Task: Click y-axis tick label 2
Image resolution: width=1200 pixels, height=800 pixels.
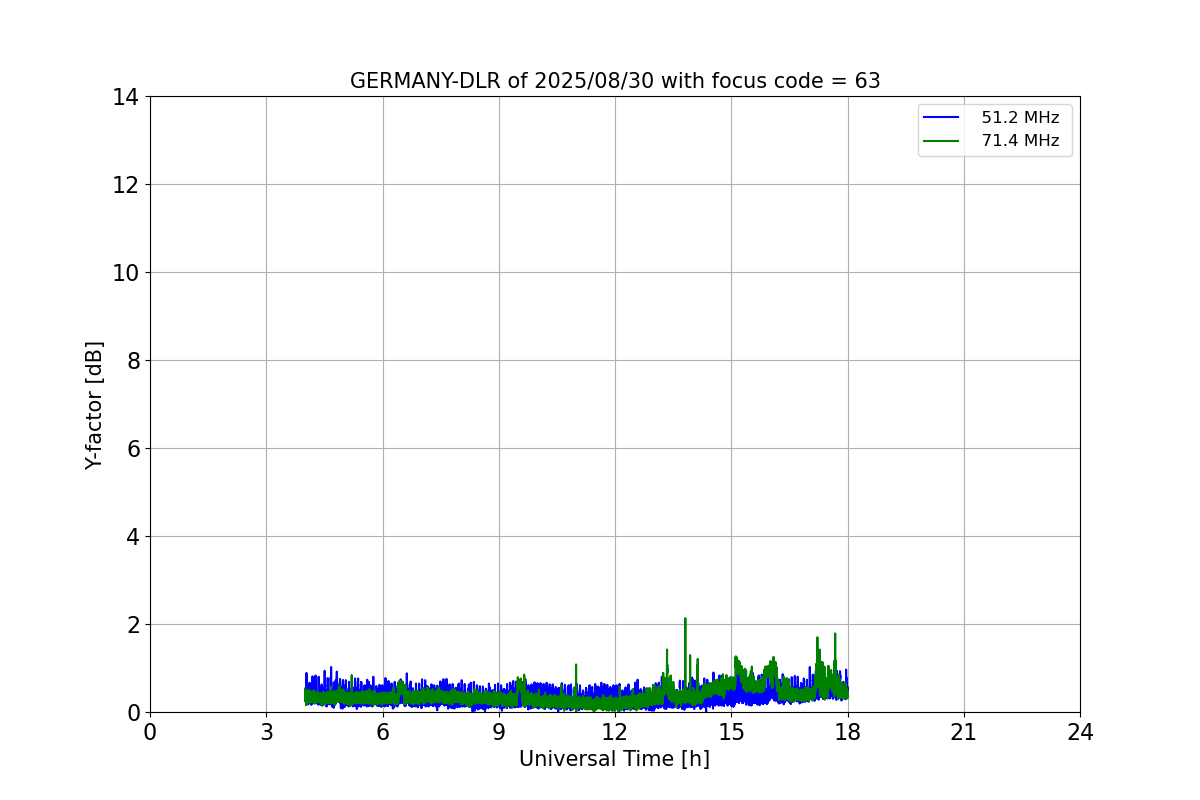Action: (132, 625)
